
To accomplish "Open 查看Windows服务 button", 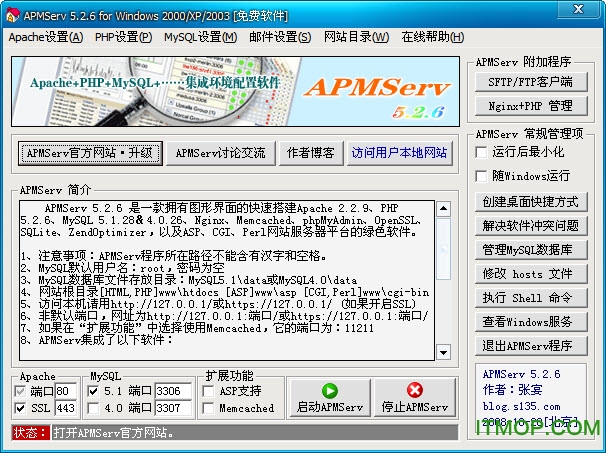I will pos(531,322).
